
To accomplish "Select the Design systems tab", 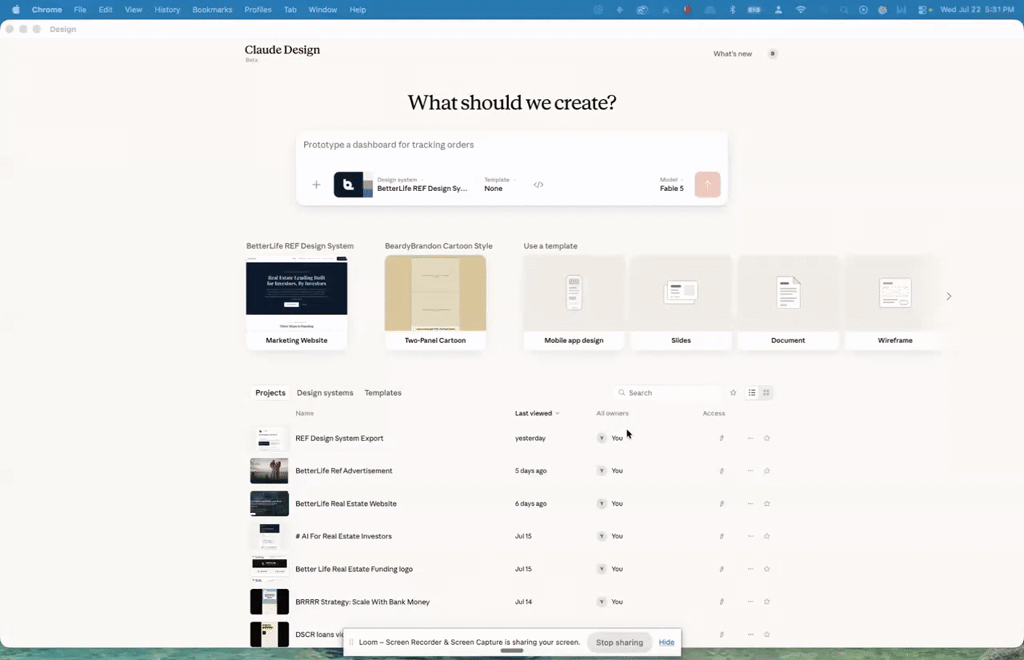I will (325, 392).
